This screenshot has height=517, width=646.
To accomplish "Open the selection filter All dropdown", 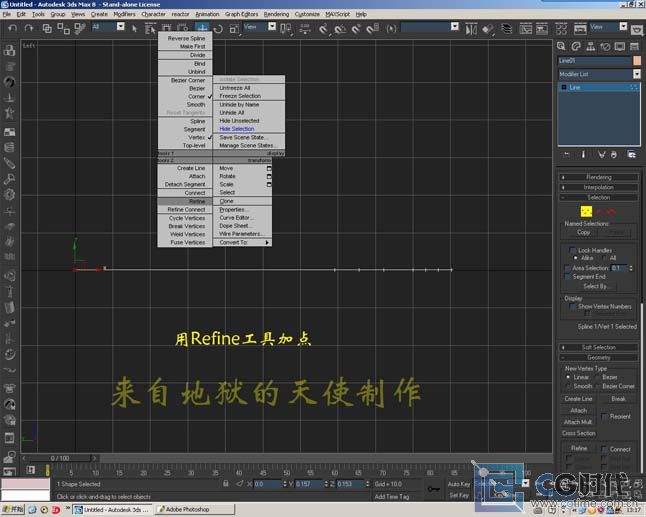I will tap(120, 27).
